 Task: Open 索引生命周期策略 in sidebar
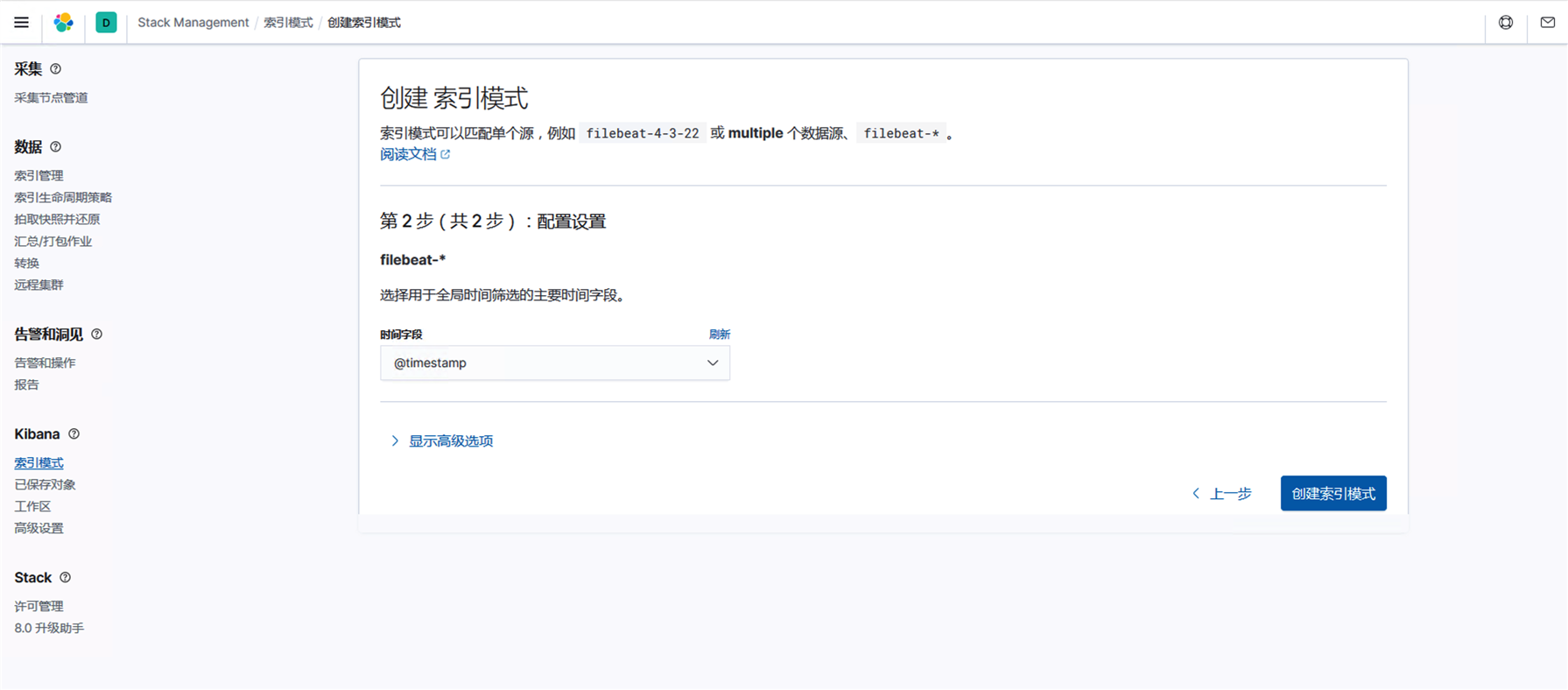click(x=63, y=198)
